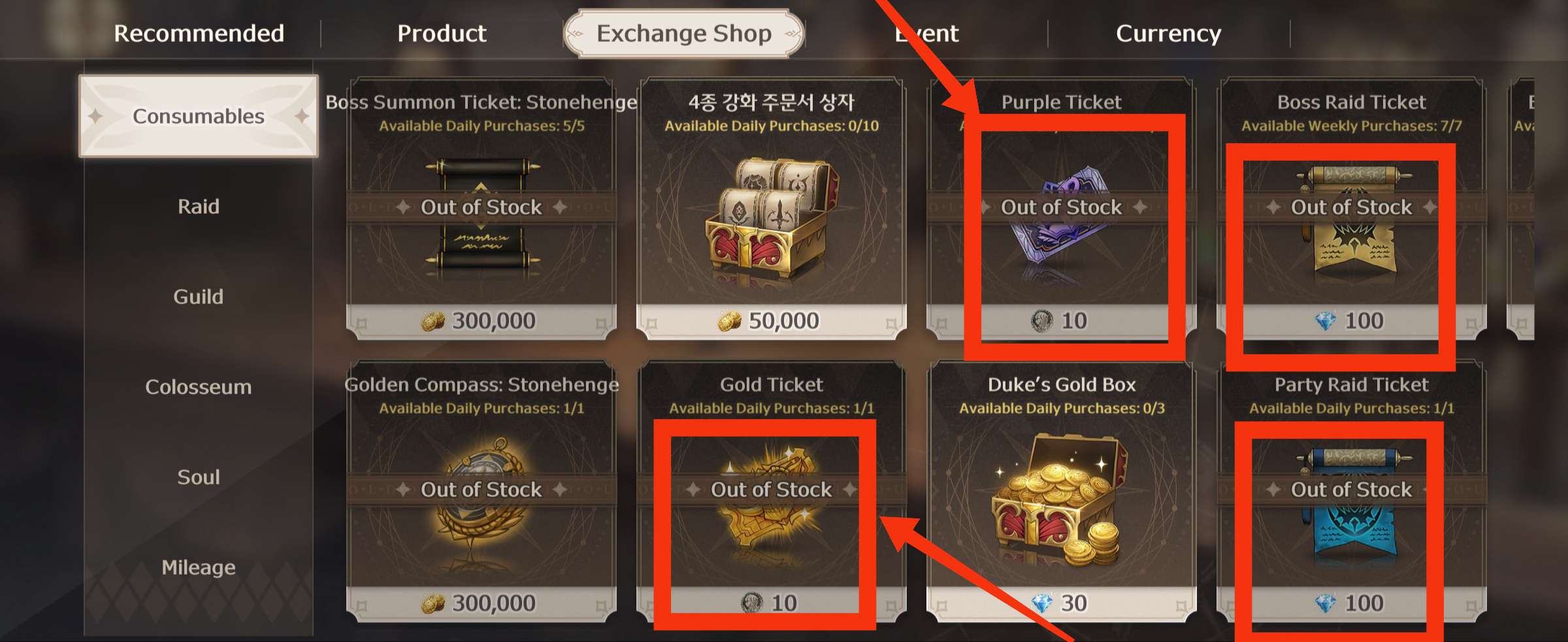Select the Consumables category
Screen dimensions: 1568x642
click(x=199, y=116)
